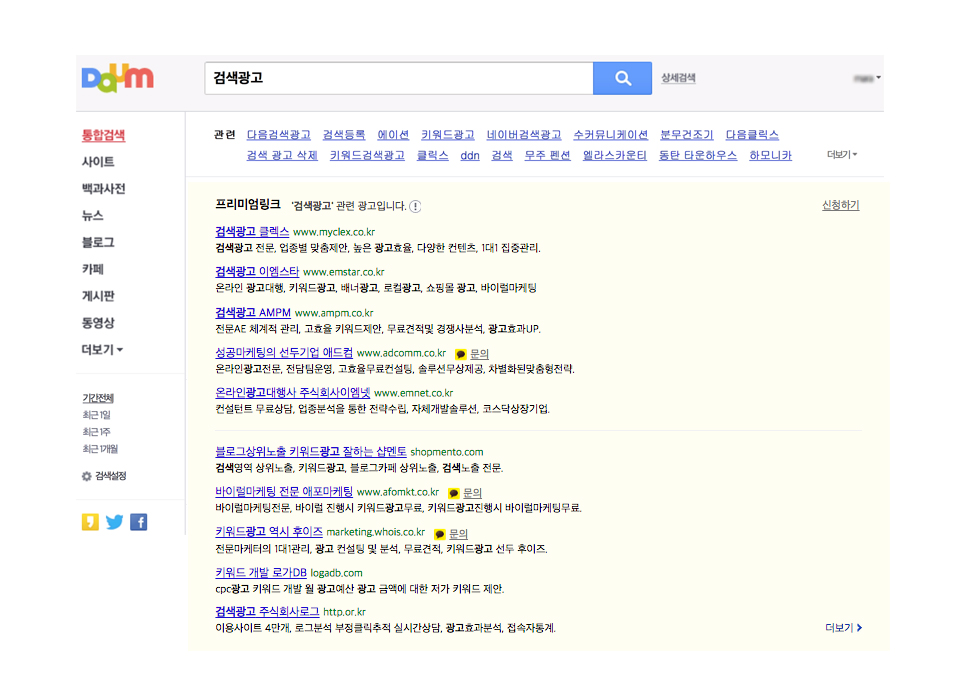Click related search 무주 펜션
The height and width of the screenshot is (690, 960).
pyautogui.click(x=547, y=156)
